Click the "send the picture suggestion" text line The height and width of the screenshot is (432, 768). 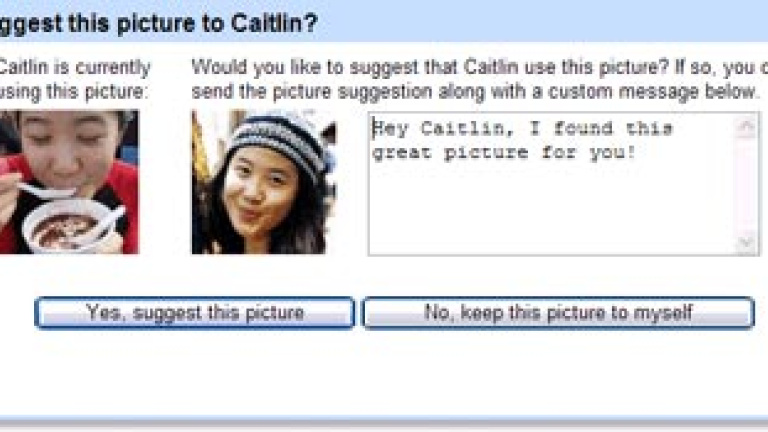pyautogui.click(x=474, y=92)
